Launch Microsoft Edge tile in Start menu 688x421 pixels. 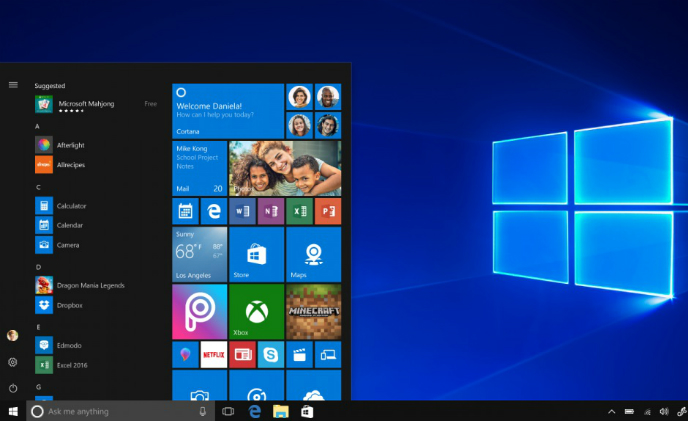pyautogui.click(x=214, y=211)
